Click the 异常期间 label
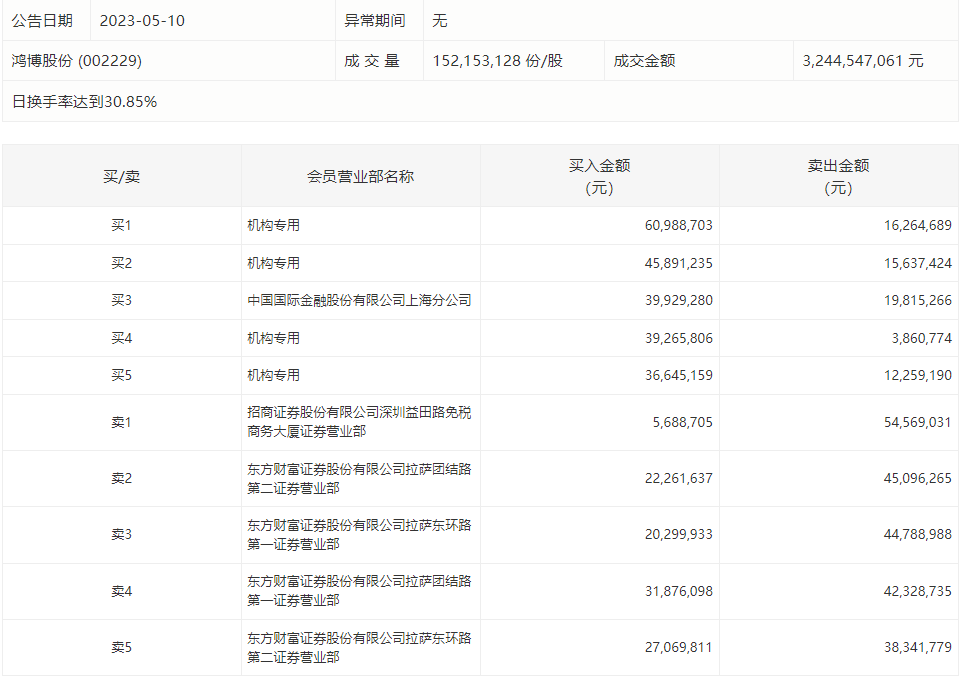 pos(375,21)
